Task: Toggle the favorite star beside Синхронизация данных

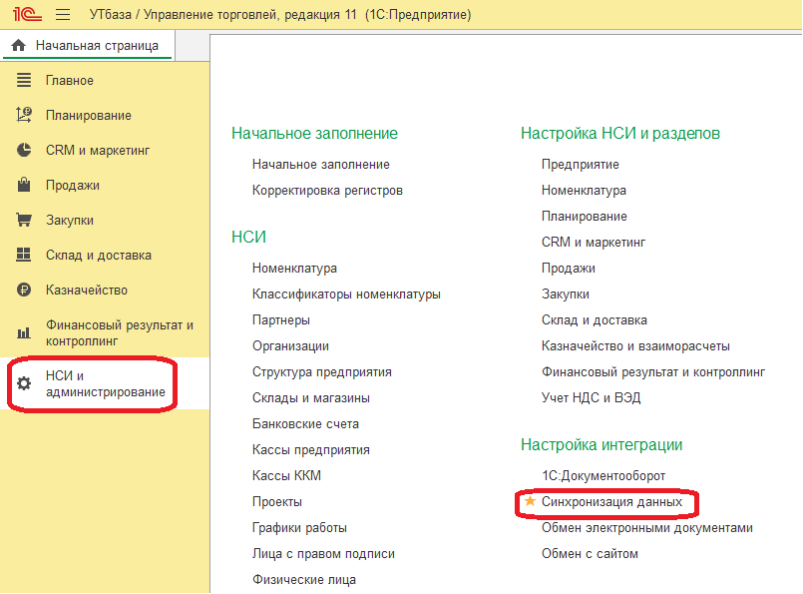Action: pyautogui.click(x=530, y=501)
